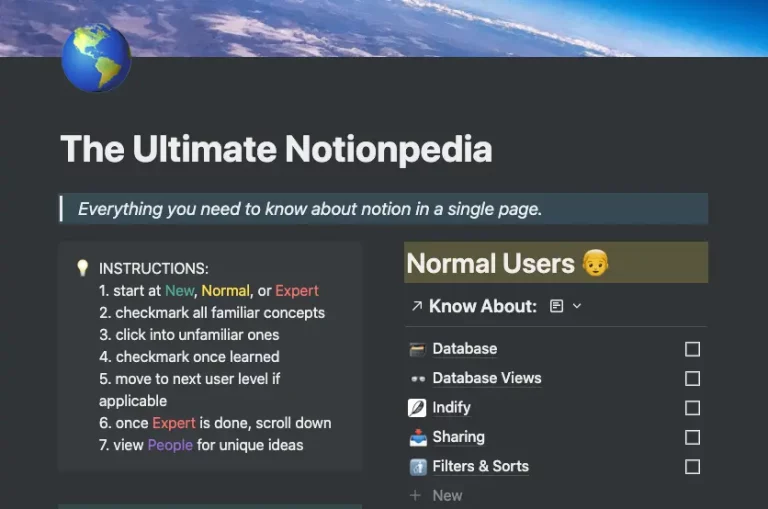Click the plus icon beside New

[x=415, y=495]
